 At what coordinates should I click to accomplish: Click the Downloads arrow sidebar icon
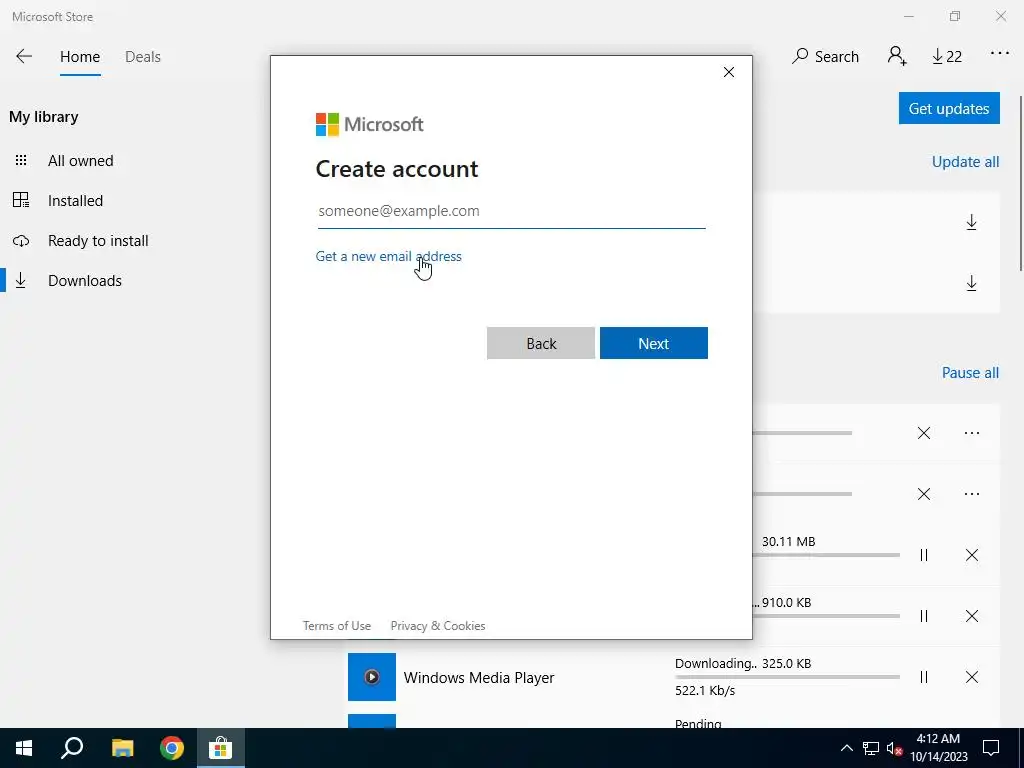click(21, 281)
